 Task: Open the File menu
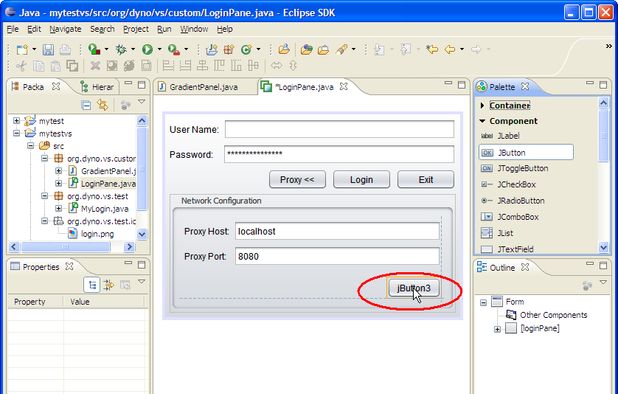(13, 29)
